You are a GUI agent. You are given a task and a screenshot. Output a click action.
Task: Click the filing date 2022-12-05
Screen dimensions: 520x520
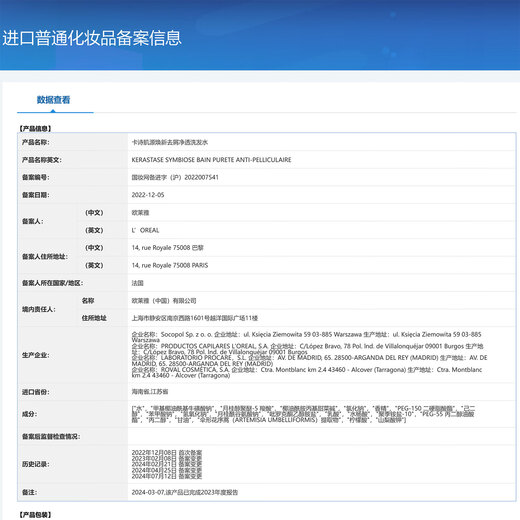pyautogui.click(x=148, y=195)
